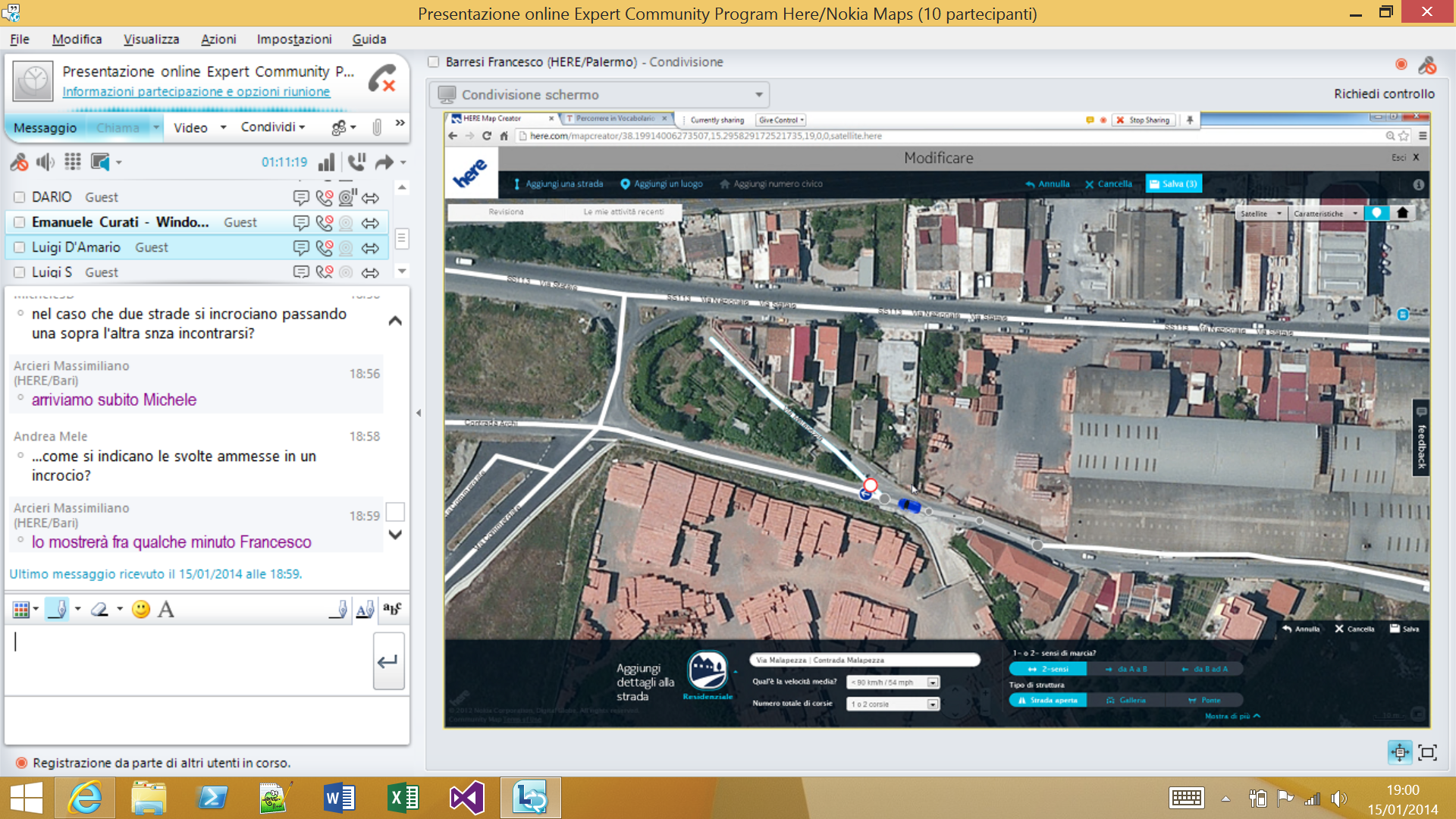The width and height of the screenshot is (1456, 819).
Task: Click muted microphone icon in sharing header
Action: (x=1427, y=66)
